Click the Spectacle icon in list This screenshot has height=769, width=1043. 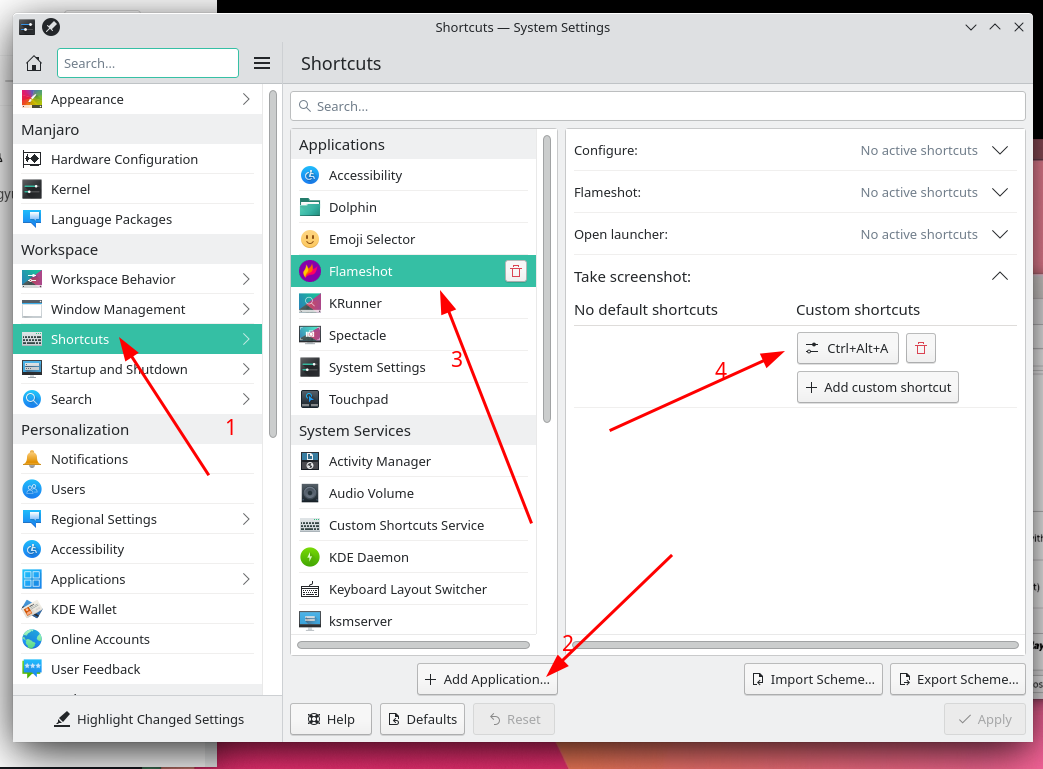(310, 335)
